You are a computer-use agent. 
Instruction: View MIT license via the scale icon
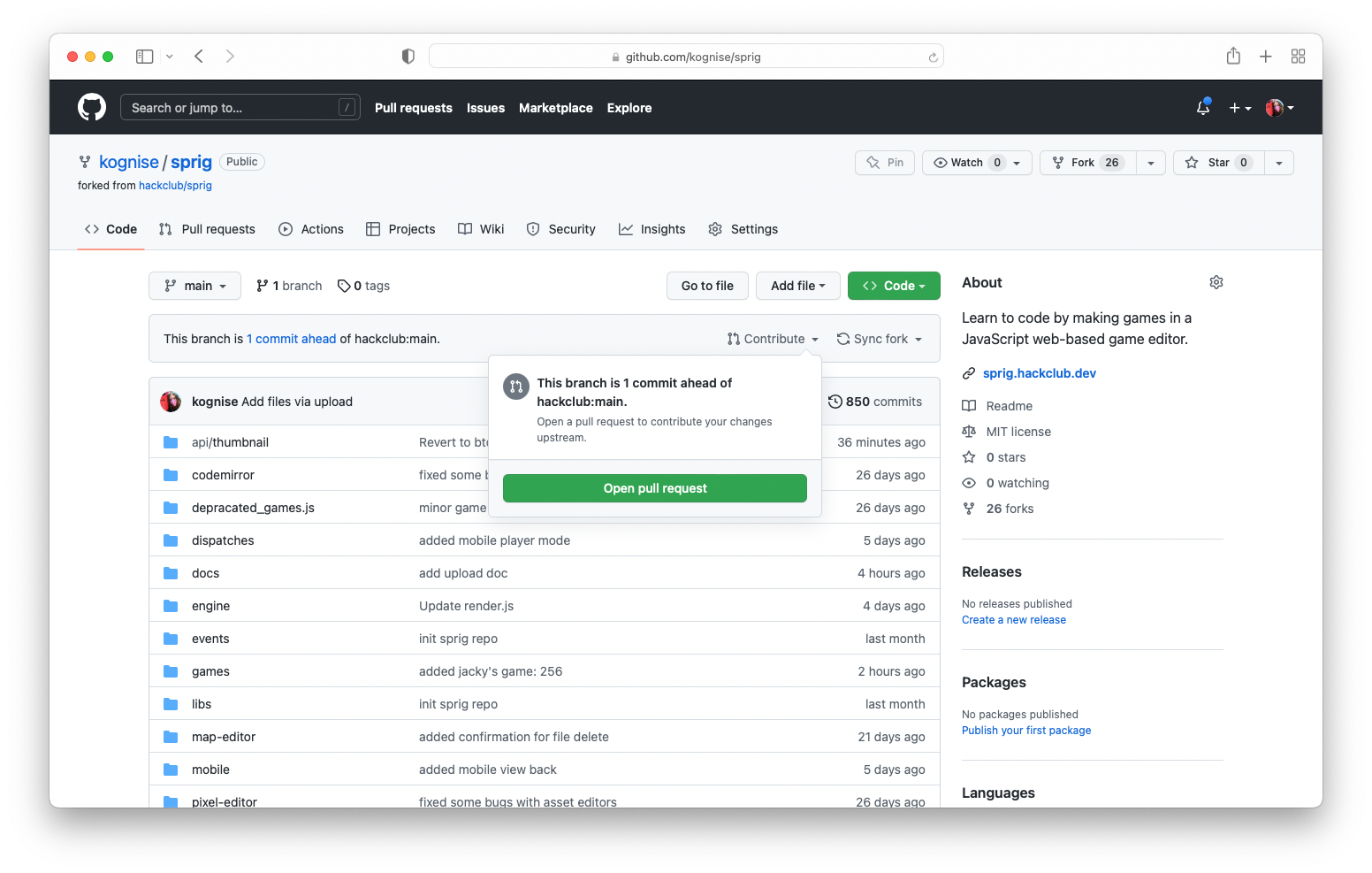tap(970, 432)
